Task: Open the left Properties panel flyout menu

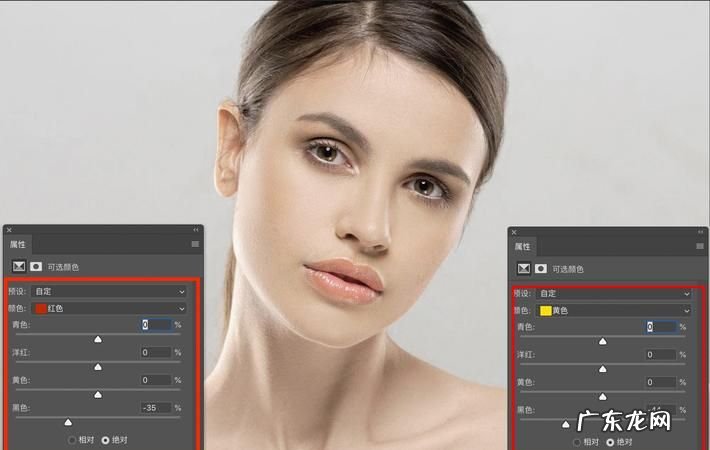Action: coord(195,244)
